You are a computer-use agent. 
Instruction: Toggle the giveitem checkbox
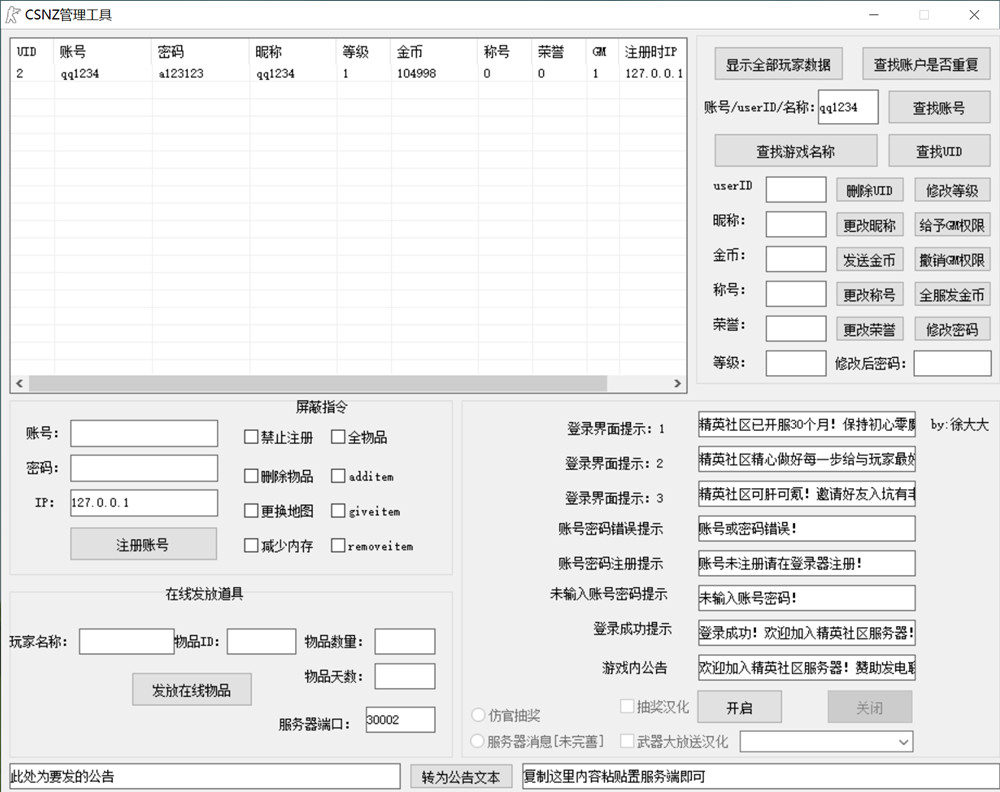click(x=338, y=511)
